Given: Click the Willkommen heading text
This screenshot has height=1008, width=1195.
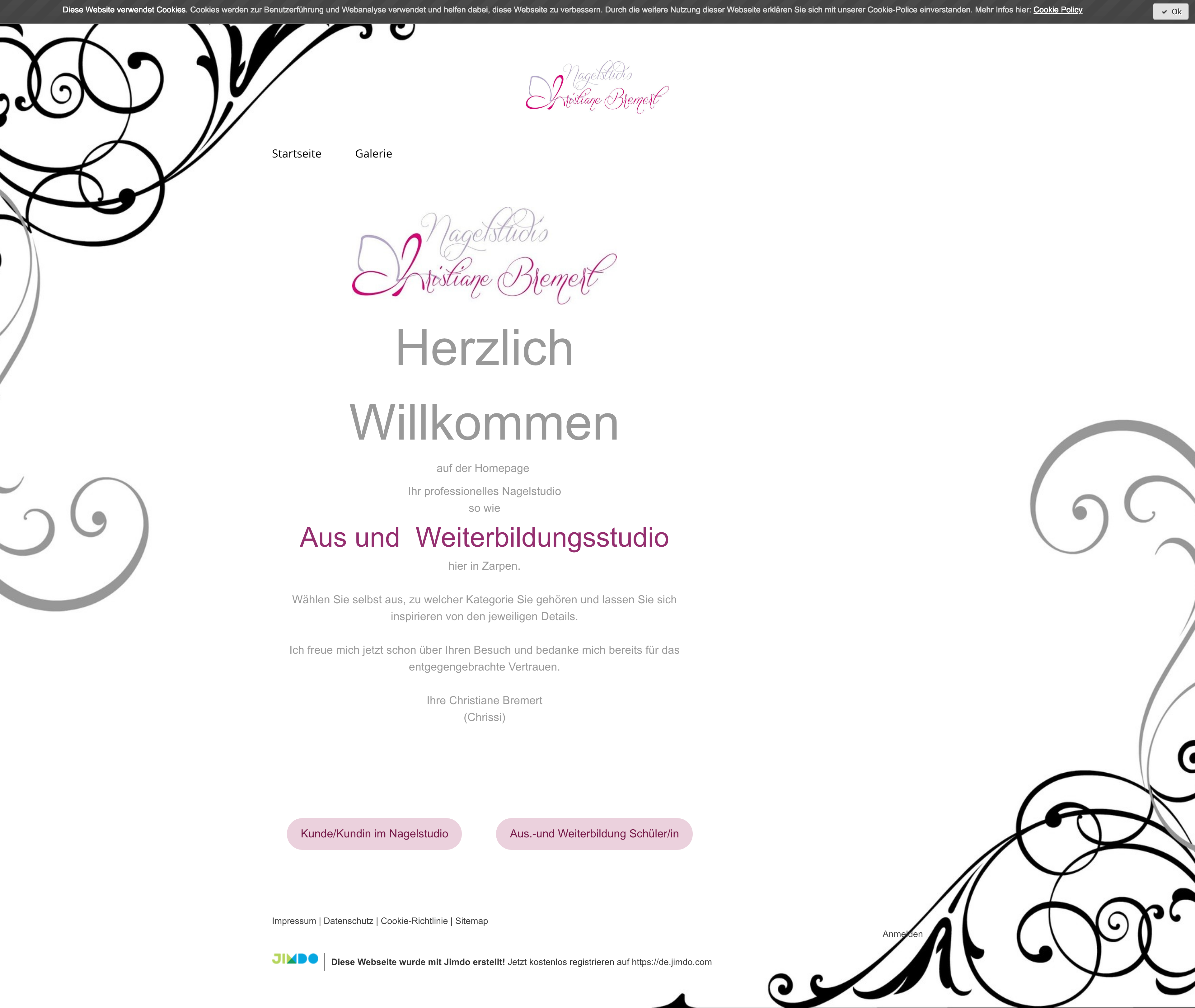Looking at the screenshot, I should (x=484, y=423).
